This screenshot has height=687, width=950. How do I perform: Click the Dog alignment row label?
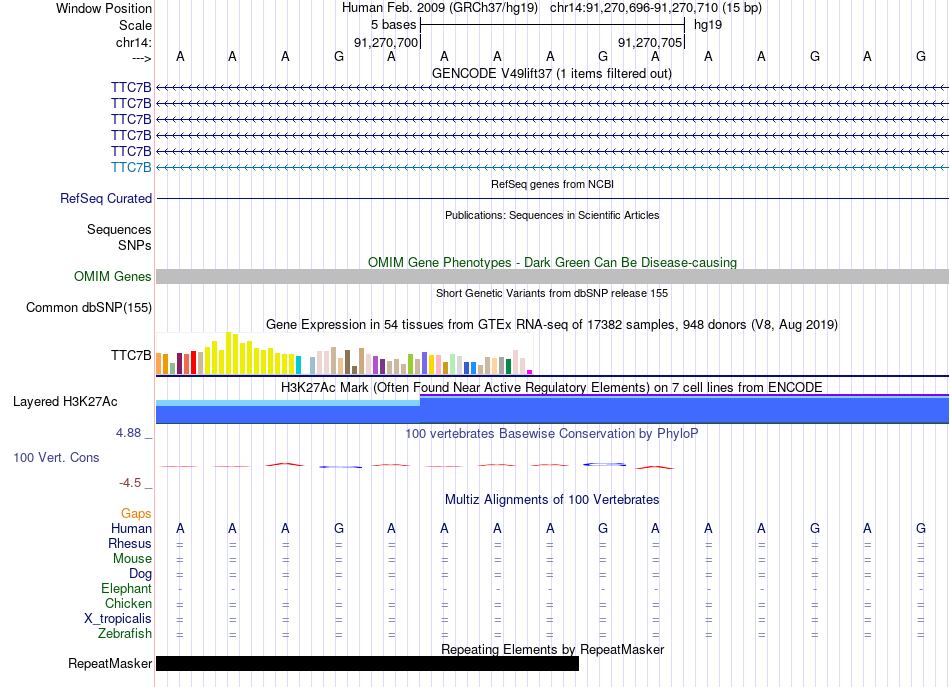coord(140,574)
